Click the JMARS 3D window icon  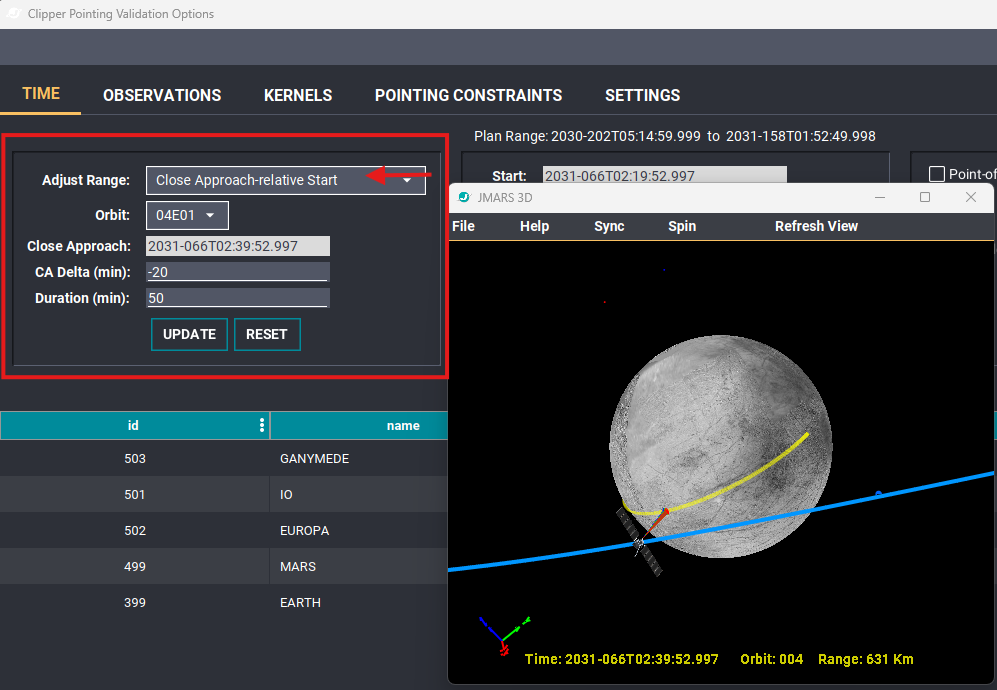pyautogui.click(x=464, y=197)
